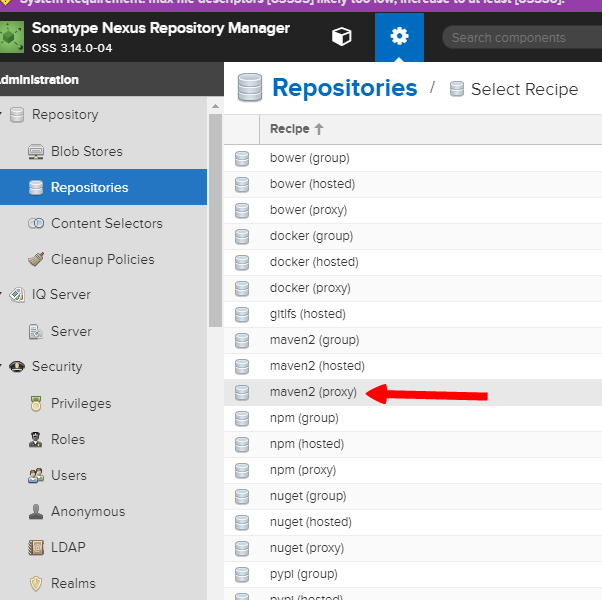The height and width of the screenshot is (600, 602).
Task: Select the docker (group) recipe
Action: click(x=413, y=236)
